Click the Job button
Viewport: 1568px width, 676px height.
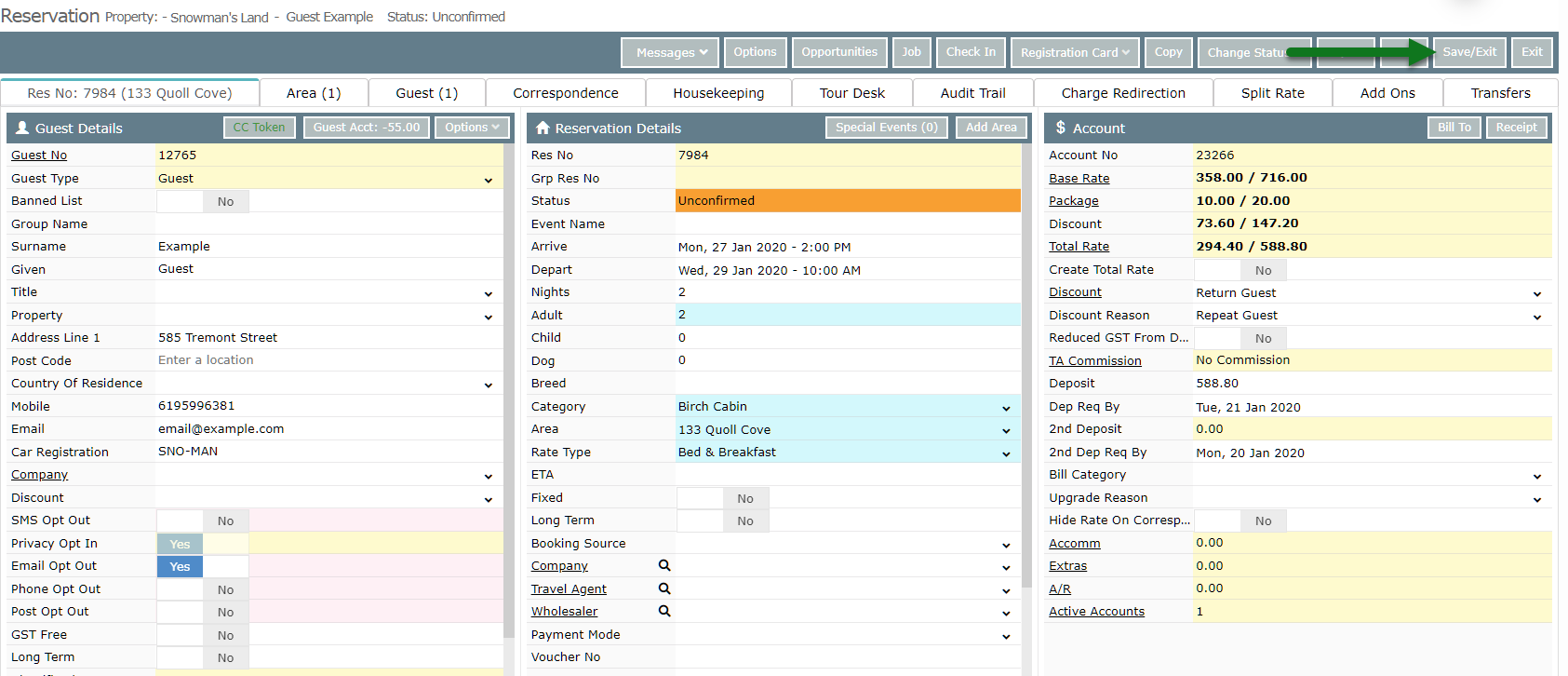point(911,52)
